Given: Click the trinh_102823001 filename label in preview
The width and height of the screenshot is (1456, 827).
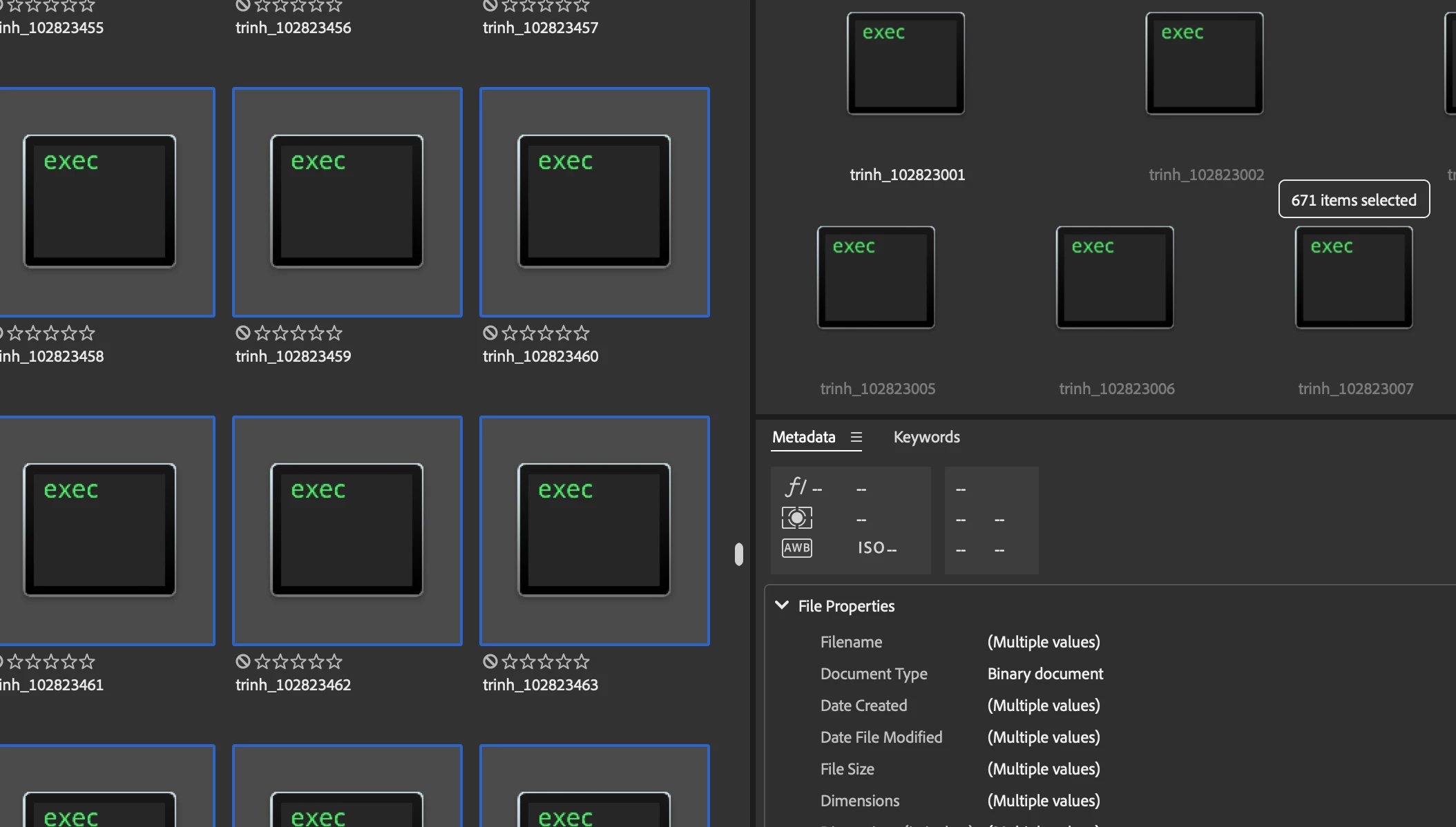Looking at the screenshot, I should [907, 175].
